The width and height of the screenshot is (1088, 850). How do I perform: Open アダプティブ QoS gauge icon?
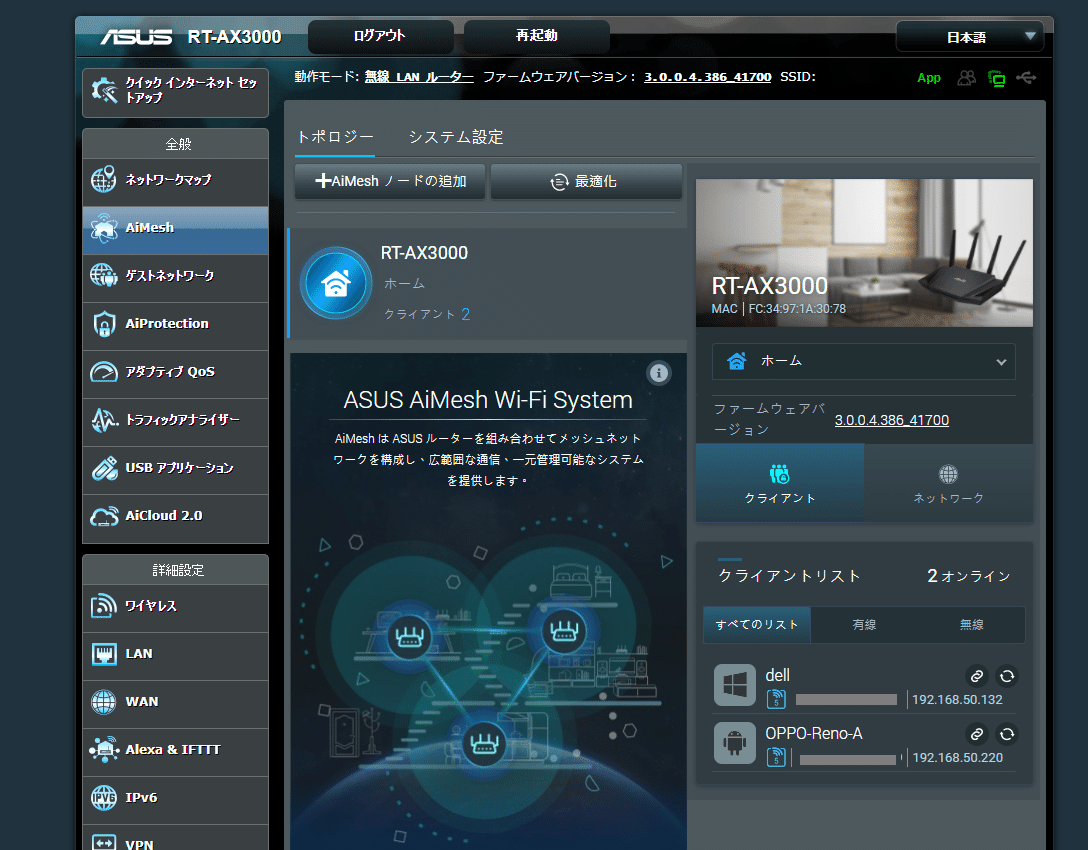104,372
